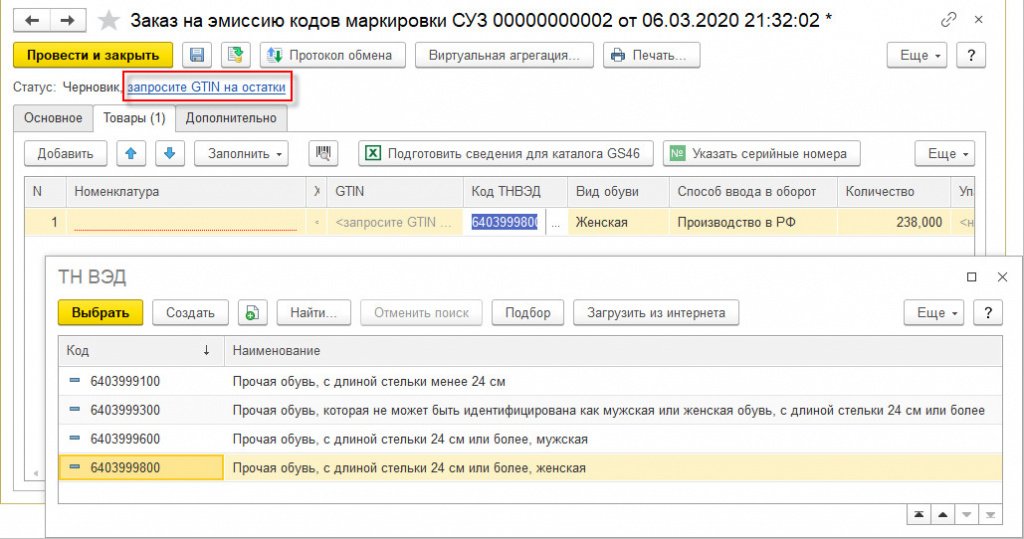Click the green plus copy icon in ТН ВЭД

click(252, 313)
